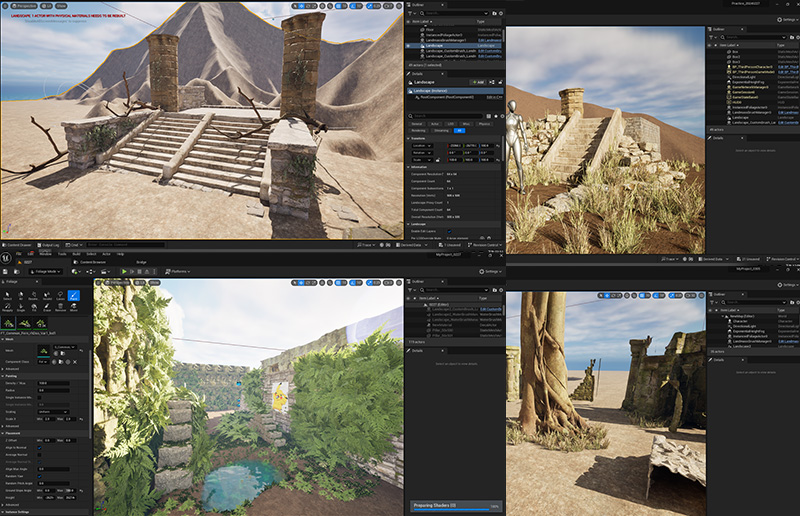
Task: Uncheck Align to Normal checkbox
Action: click(x=39, y=448)
